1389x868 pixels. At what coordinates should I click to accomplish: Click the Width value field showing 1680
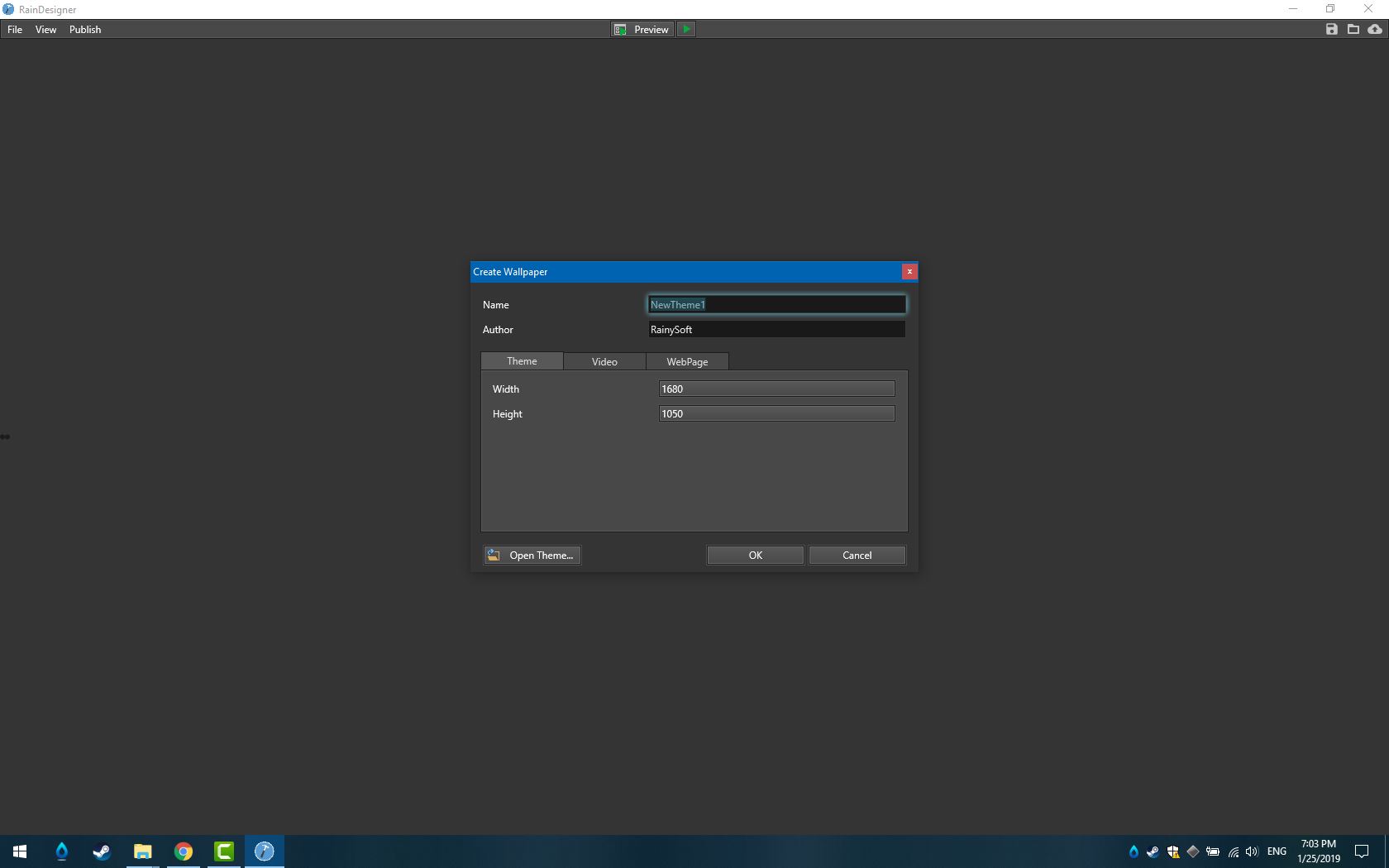point(776,389)
